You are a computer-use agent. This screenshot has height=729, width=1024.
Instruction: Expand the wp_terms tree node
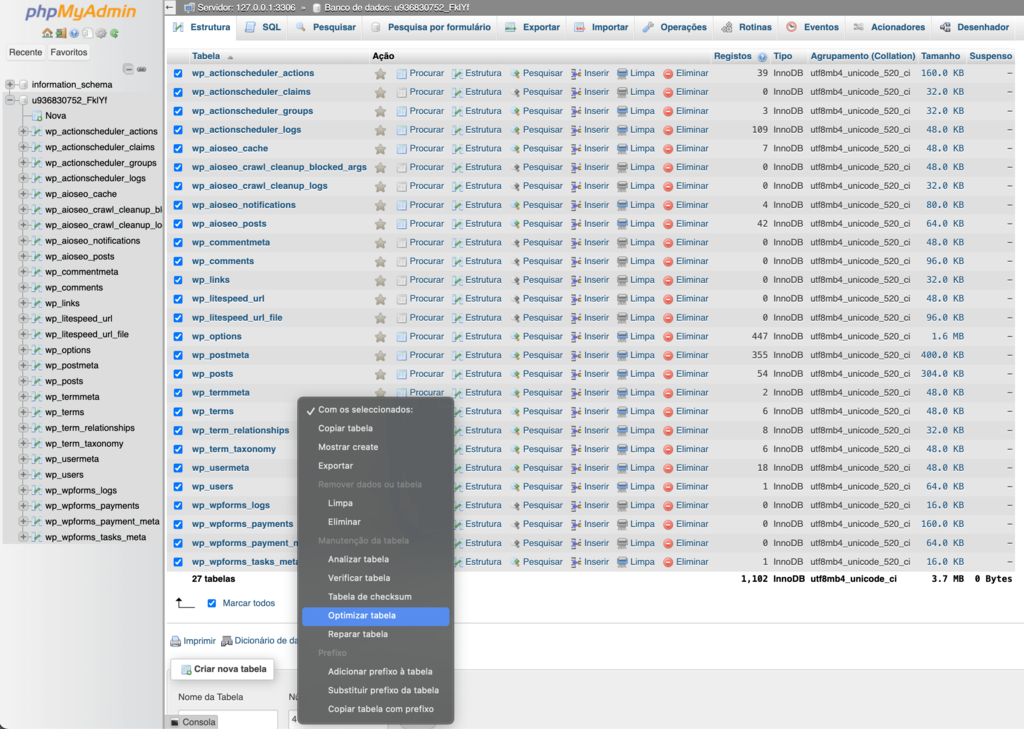click(x=24, y=412)
